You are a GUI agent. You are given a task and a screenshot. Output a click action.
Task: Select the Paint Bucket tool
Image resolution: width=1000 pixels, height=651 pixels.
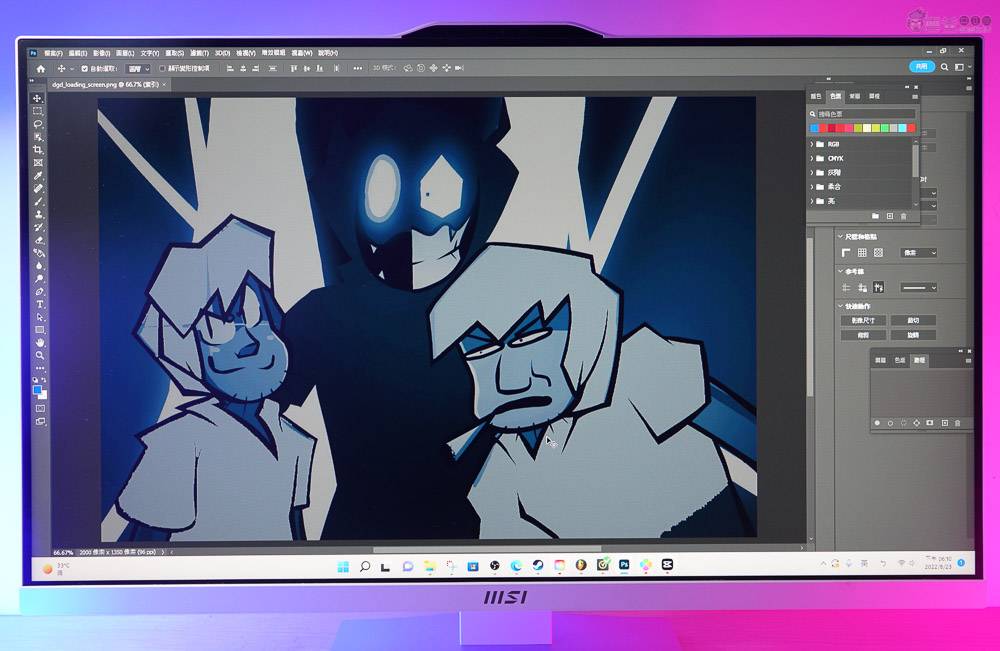coord(38,253)
